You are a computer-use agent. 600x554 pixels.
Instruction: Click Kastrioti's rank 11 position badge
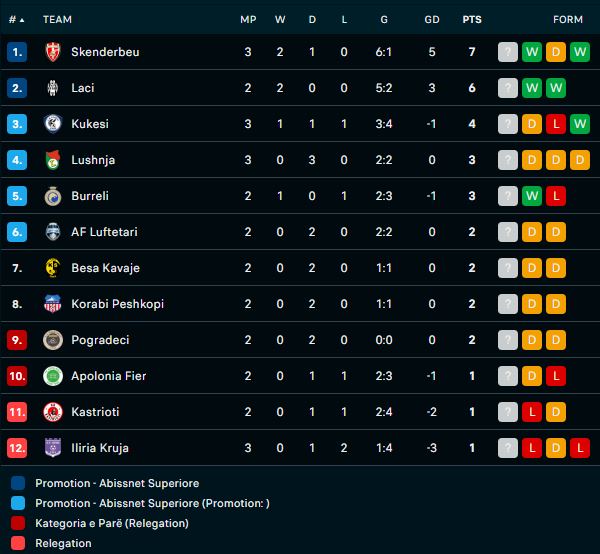(16, 412)
